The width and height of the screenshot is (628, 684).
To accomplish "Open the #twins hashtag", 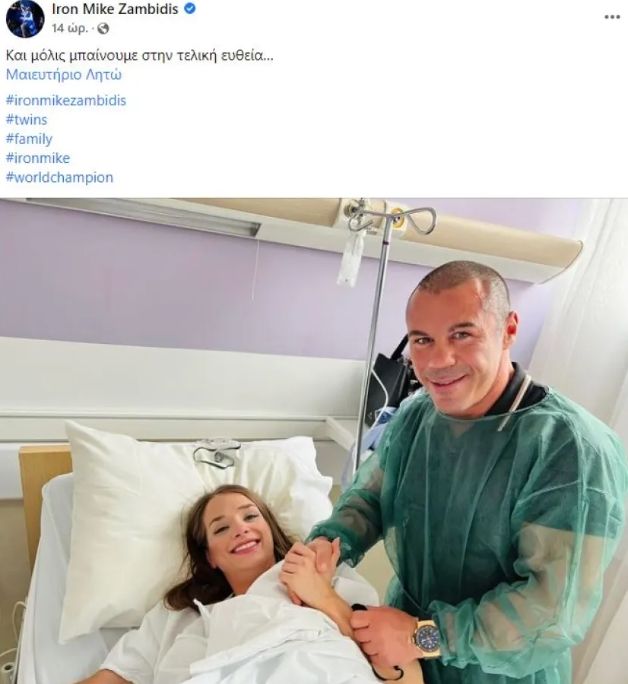I will pyautogui.click(x=26, y=120).
